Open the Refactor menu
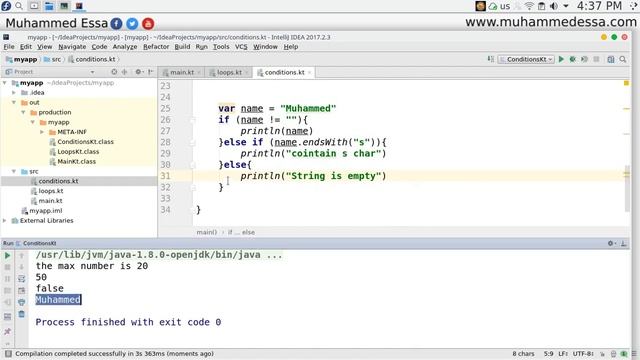 (156, 47)
